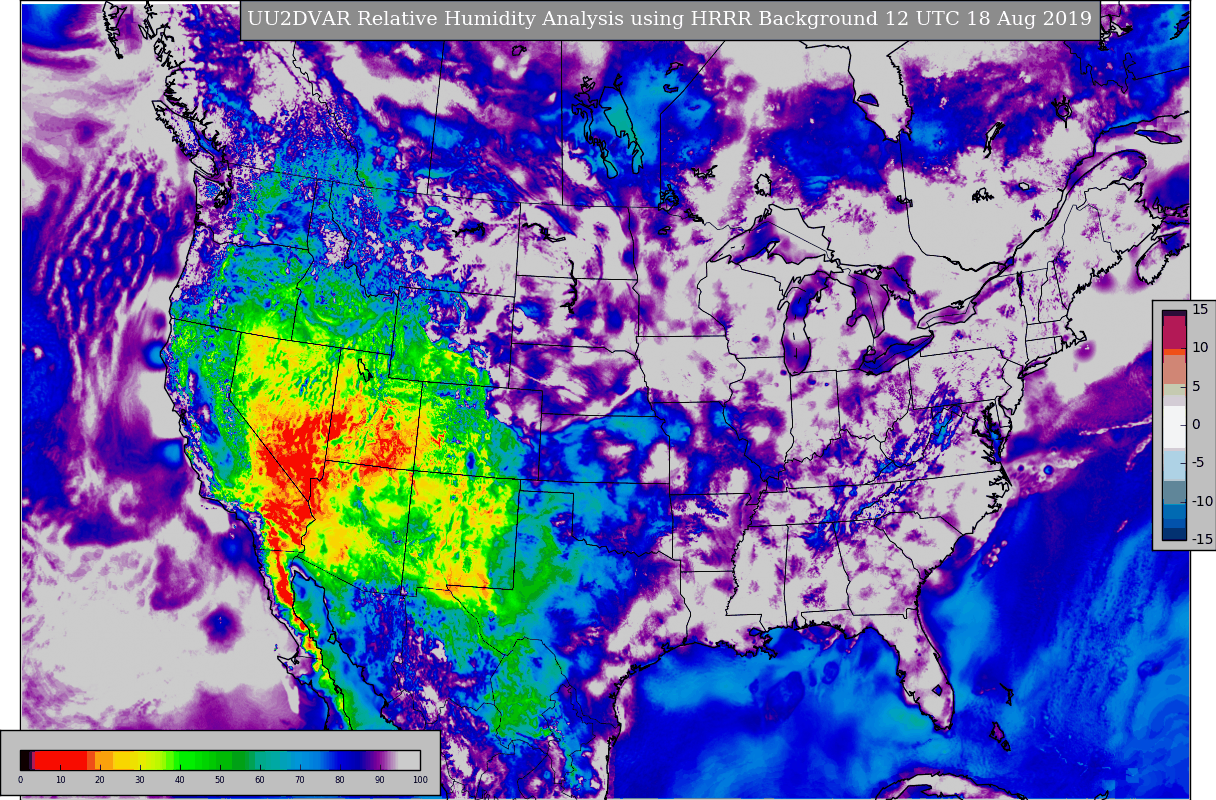Pick the thin orange band on the vertical colorbar
This screenshot has height=800, width=1216.
tap(1175, 352)
